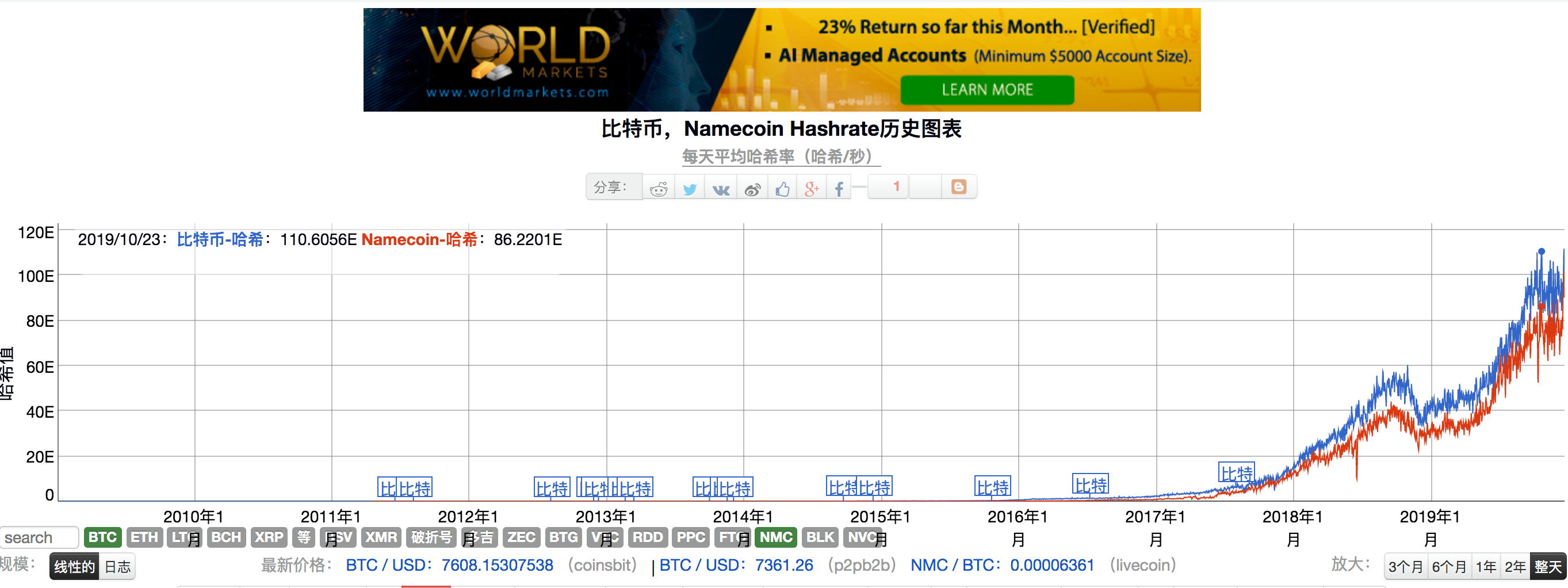Open the NMC / BTC livecoin price link
Screen dimensions: 1568x588
(x=1002, y=565)
